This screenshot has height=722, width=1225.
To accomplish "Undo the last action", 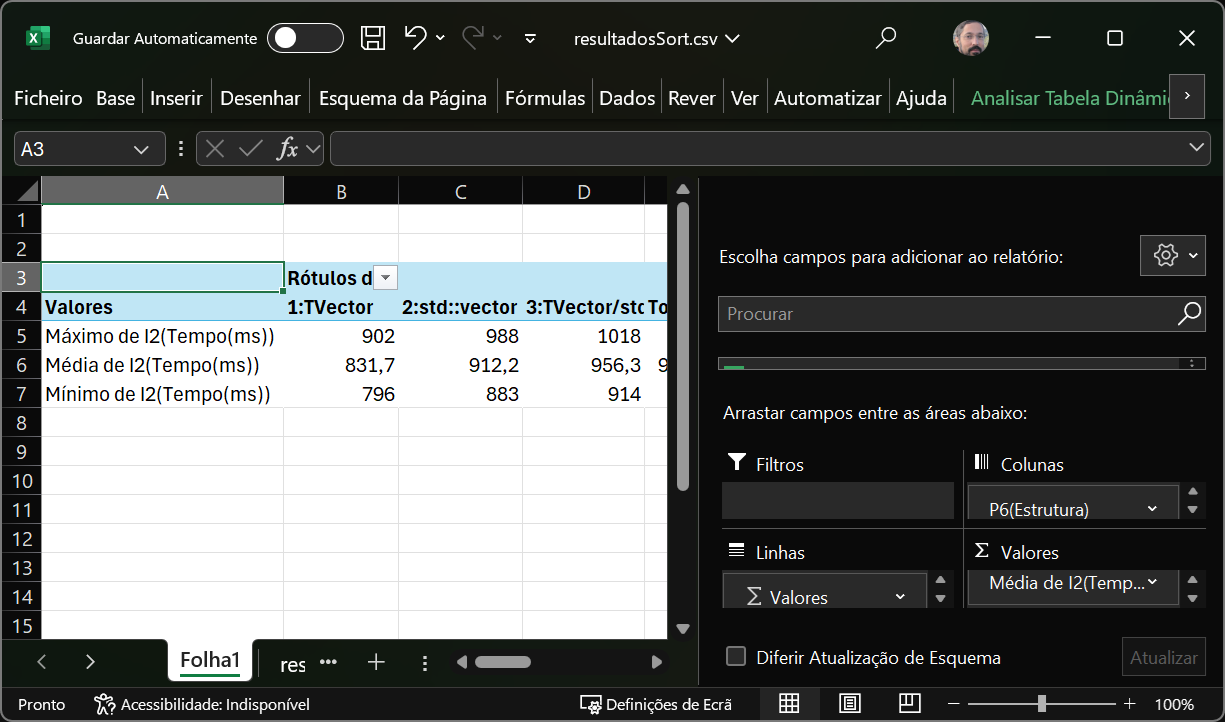I will (x=415, y=38).
